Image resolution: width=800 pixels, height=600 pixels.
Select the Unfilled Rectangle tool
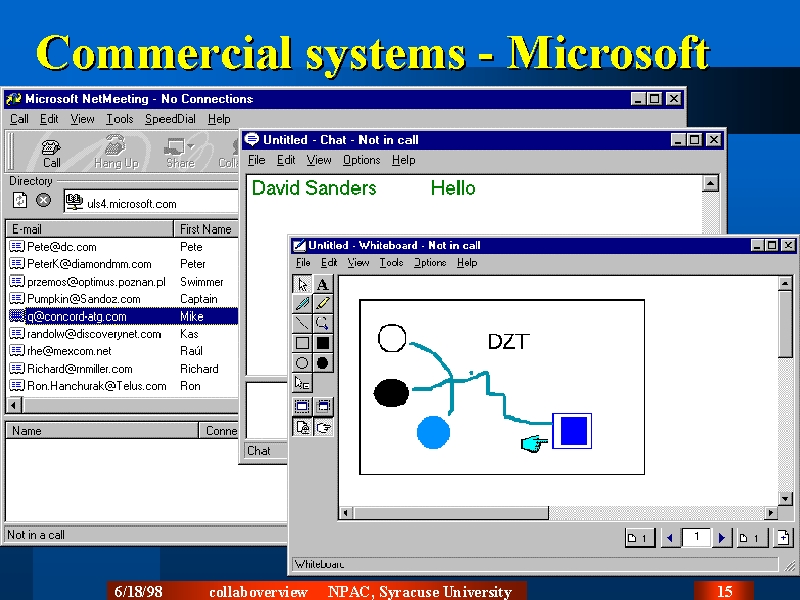pos(302,343)
